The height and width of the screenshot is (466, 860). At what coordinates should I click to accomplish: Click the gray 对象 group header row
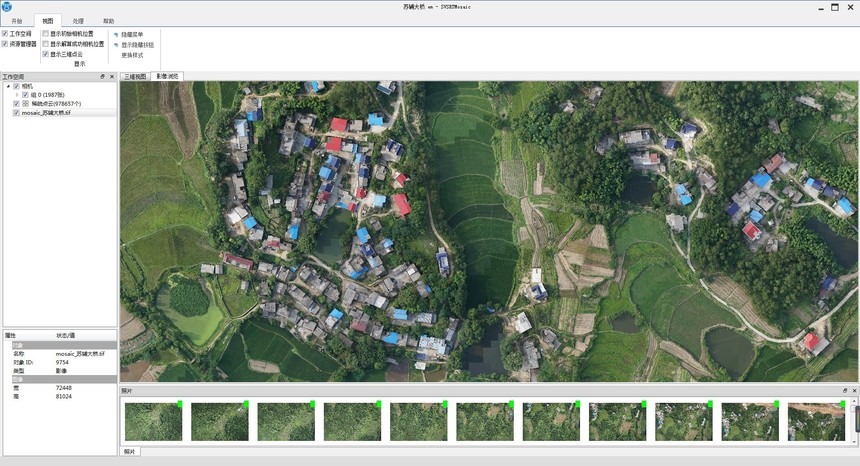[64, 345]
